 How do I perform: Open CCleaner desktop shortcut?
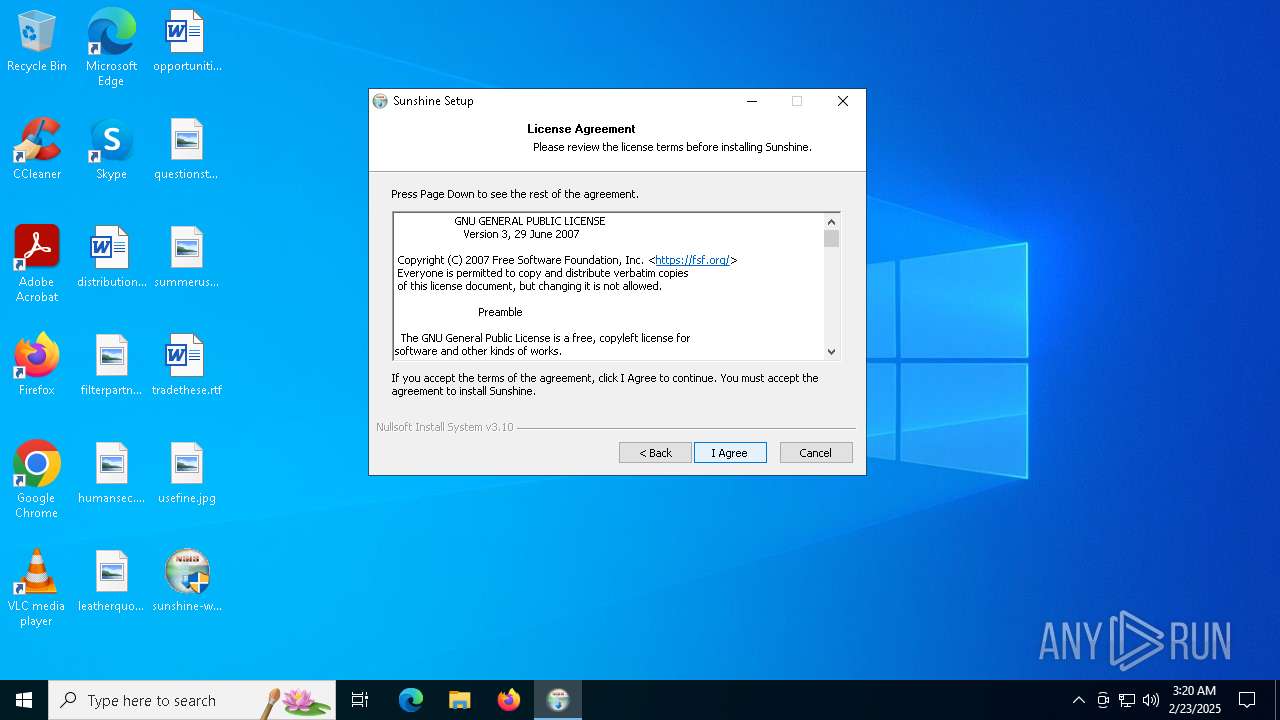[37, 149]
